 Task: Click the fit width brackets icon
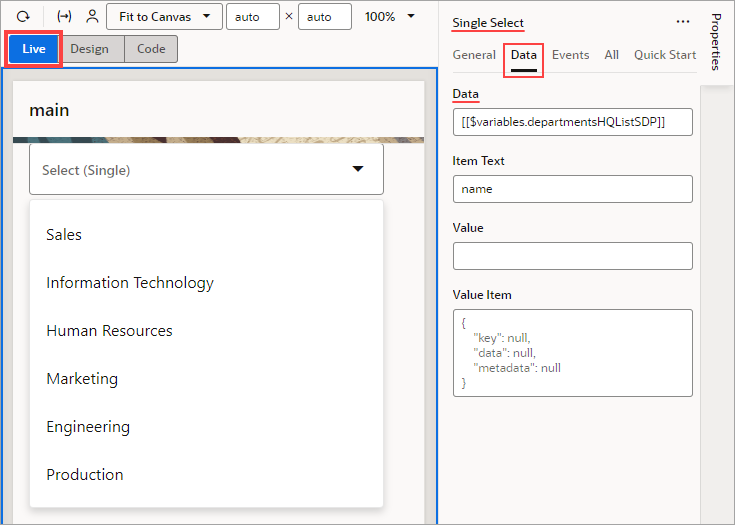pos(64,17)
